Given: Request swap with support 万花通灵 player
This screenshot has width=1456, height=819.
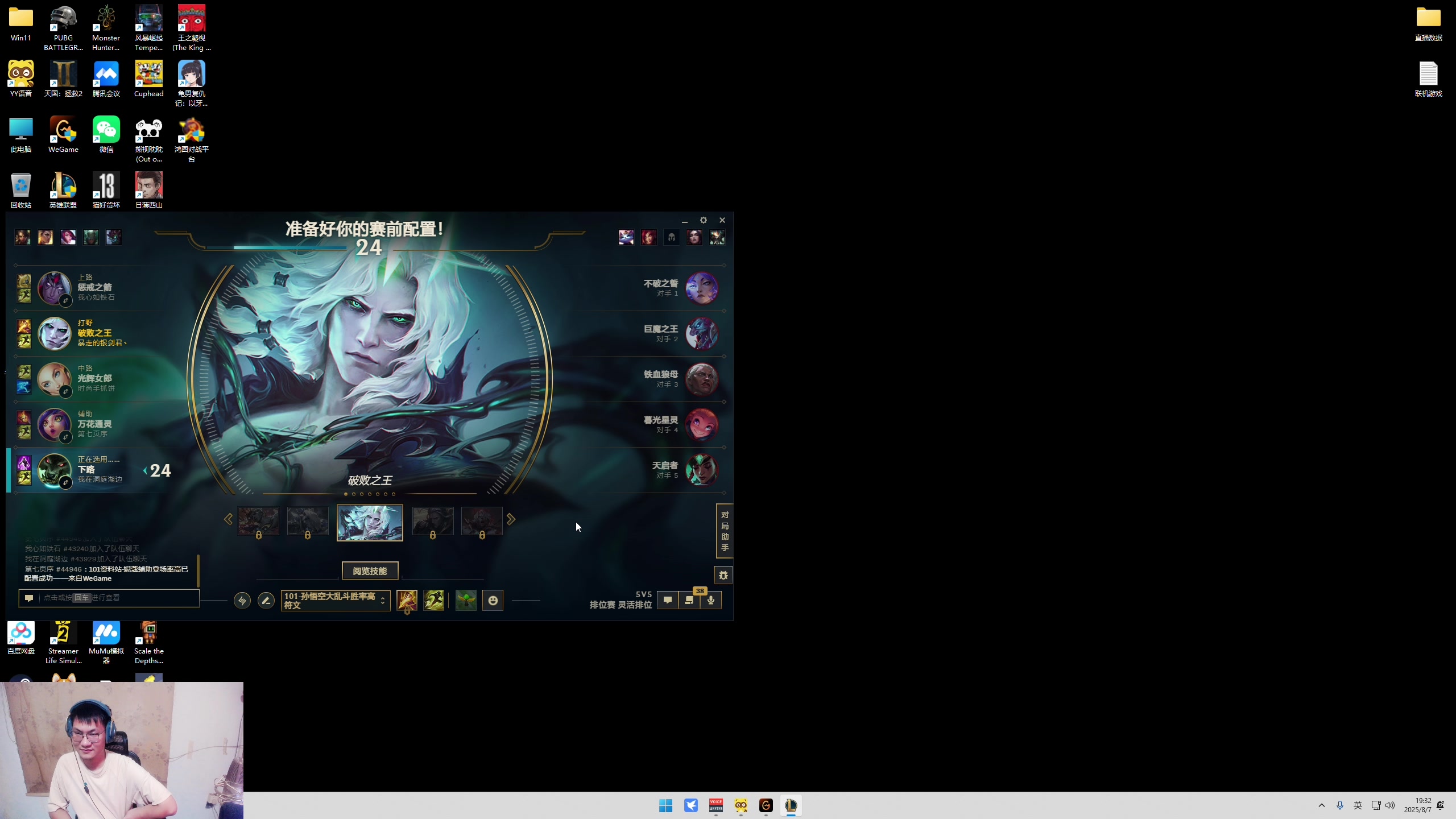Looking at the screenshot, I should pos(65,437).
